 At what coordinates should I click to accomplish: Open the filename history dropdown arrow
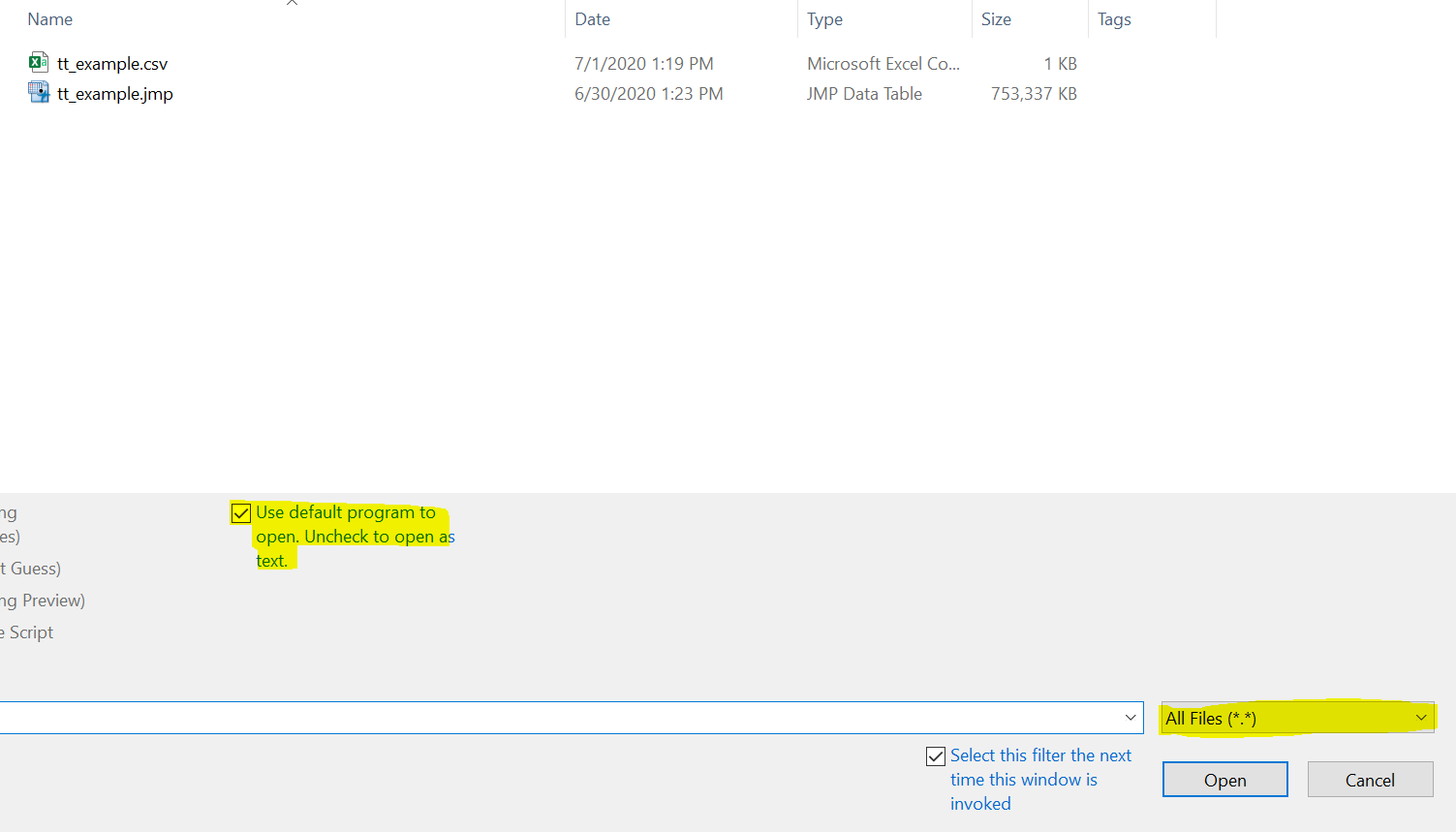coord(1130,717)
